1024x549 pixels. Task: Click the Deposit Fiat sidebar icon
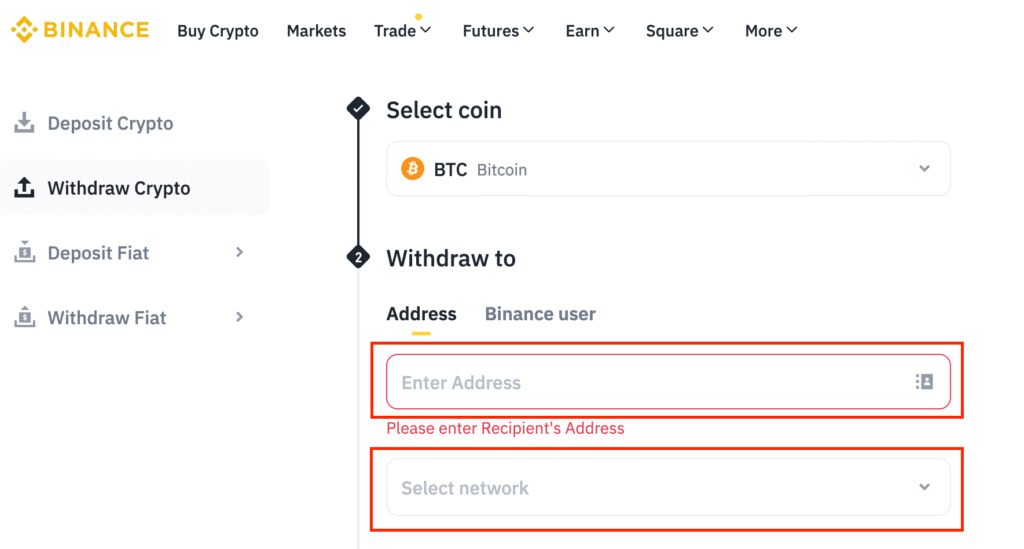pyautogui.click(x=24, y=253)
